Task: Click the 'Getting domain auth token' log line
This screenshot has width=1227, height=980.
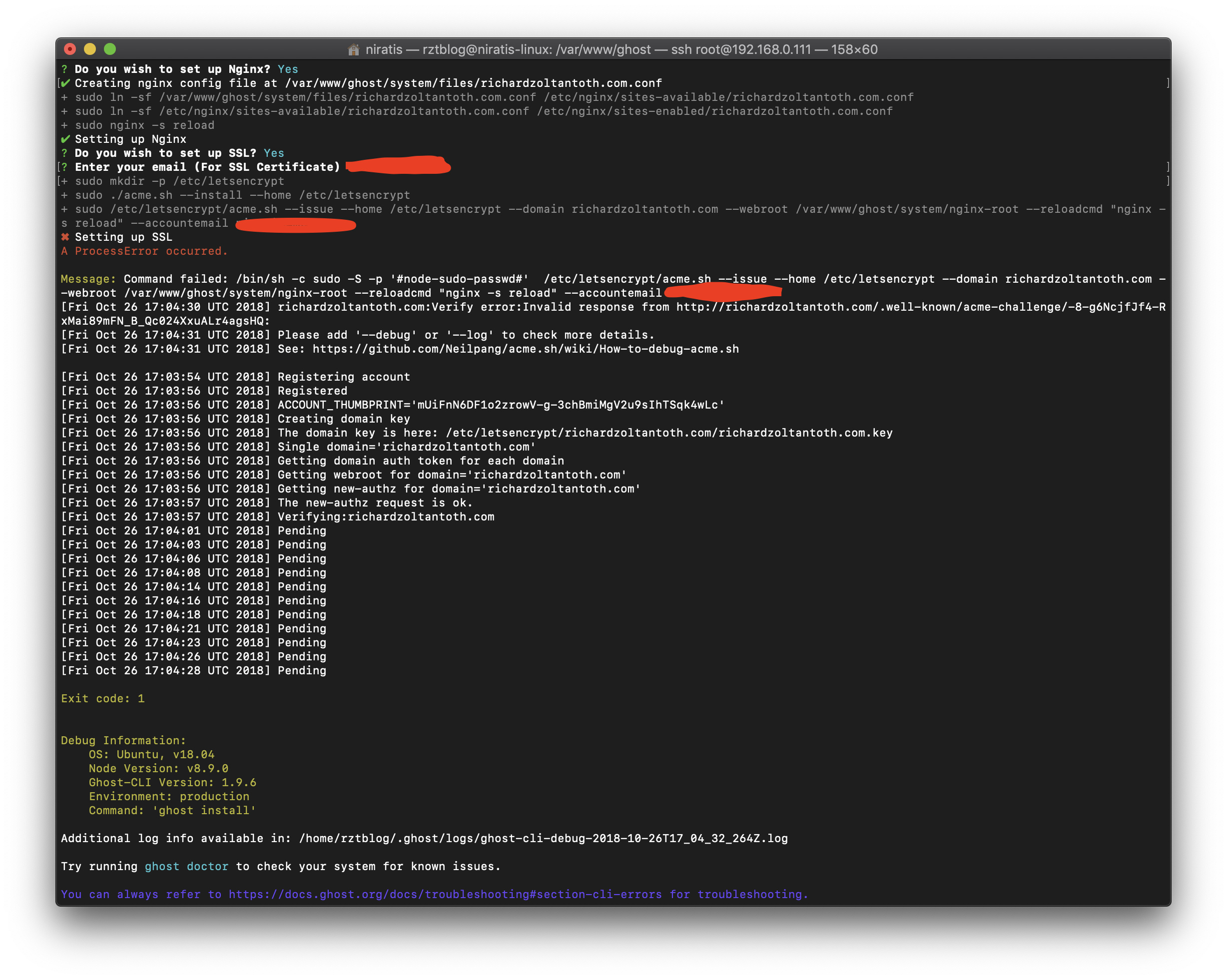Action: click(x=312, y=461)
